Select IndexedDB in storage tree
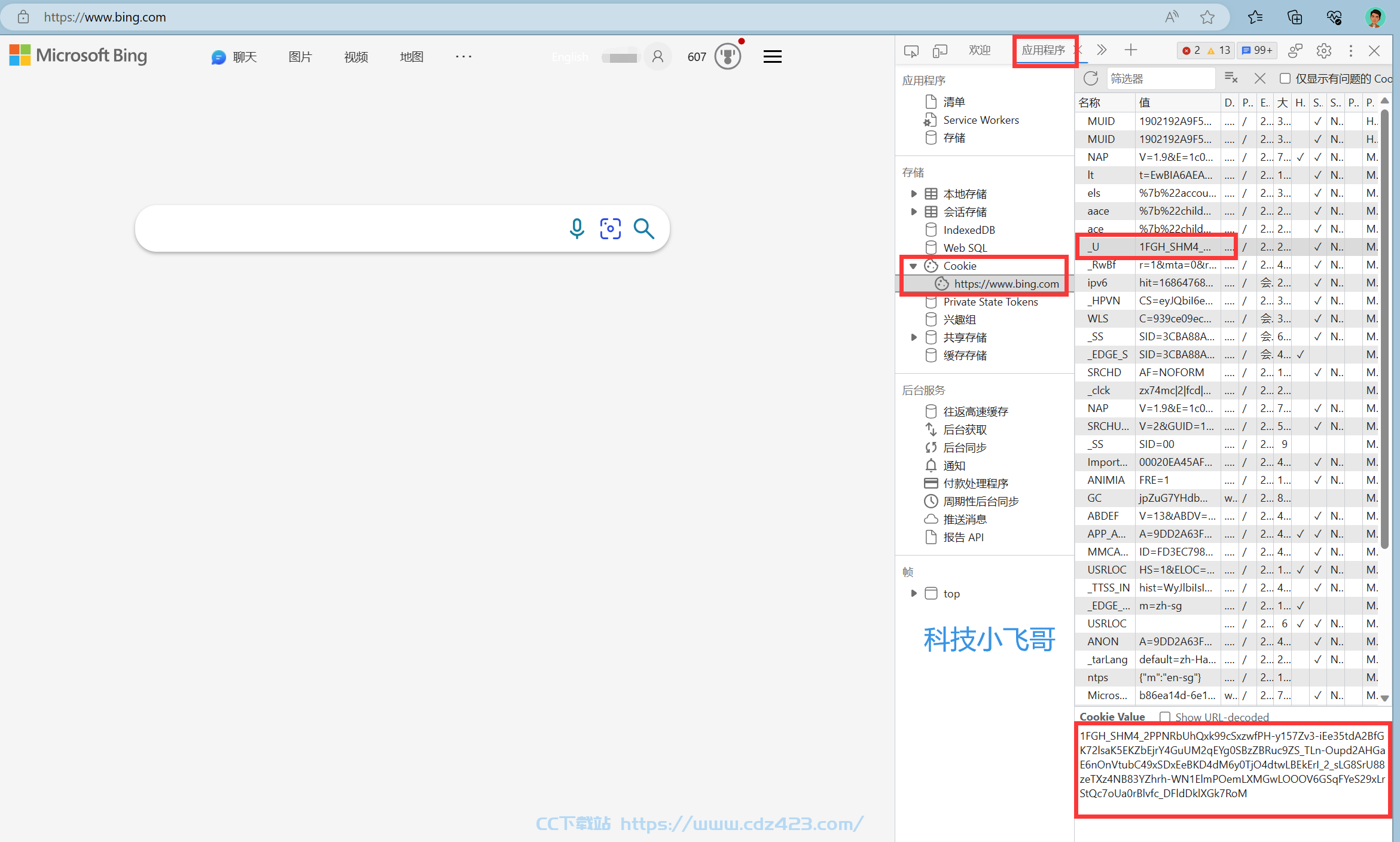1400x842 pixels. point(969,230)
